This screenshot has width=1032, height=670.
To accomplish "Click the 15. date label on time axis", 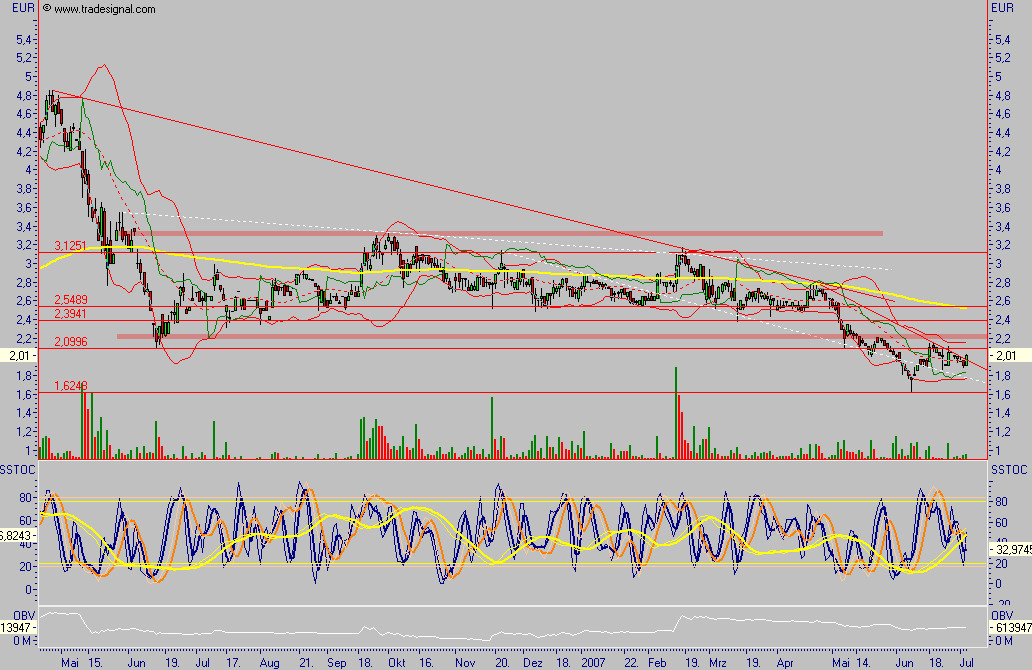I will 95,663.
